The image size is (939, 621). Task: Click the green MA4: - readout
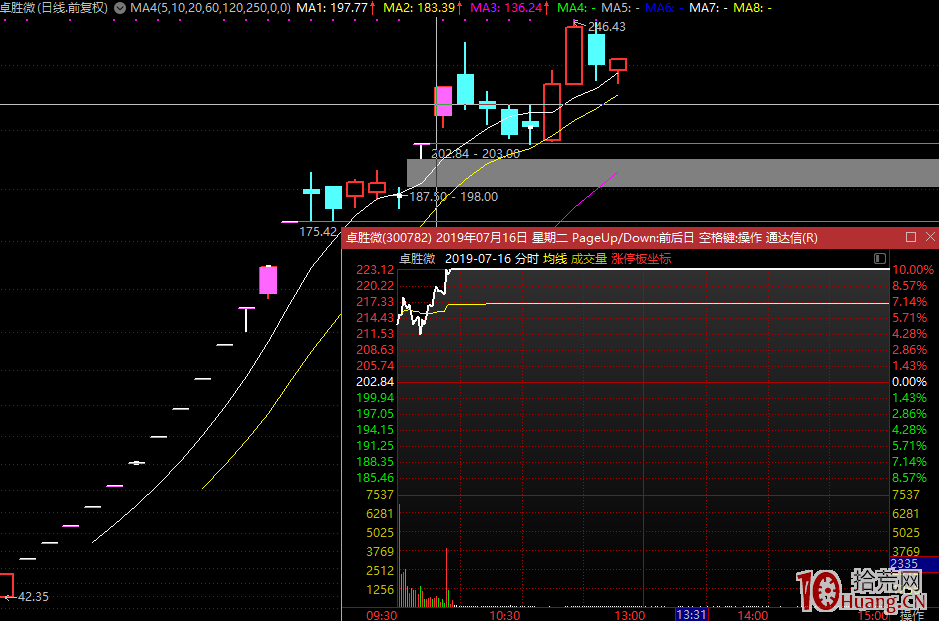pos(576,8)
